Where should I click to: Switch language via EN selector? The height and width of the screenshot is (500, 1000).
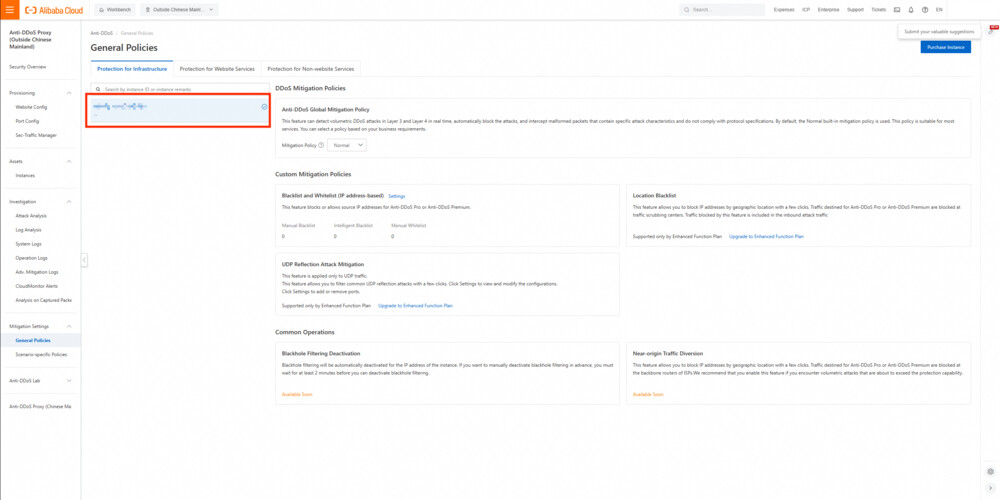[939, 10]
